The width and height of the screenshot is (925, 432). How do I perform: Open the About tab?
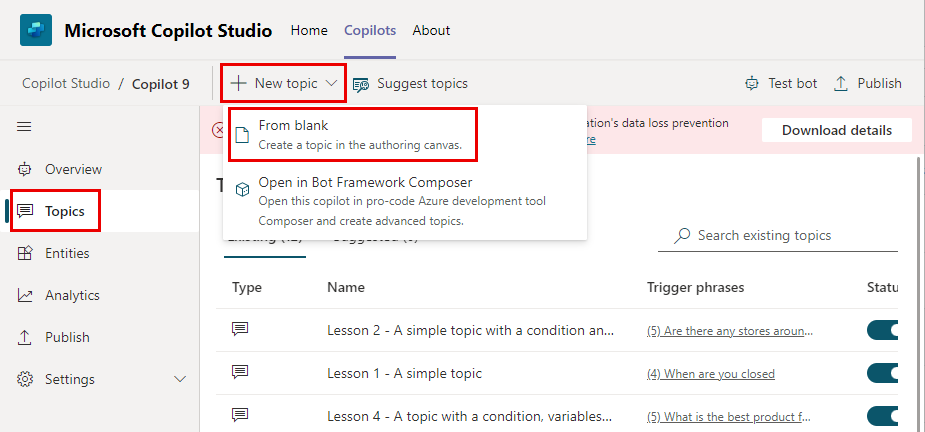431,30
